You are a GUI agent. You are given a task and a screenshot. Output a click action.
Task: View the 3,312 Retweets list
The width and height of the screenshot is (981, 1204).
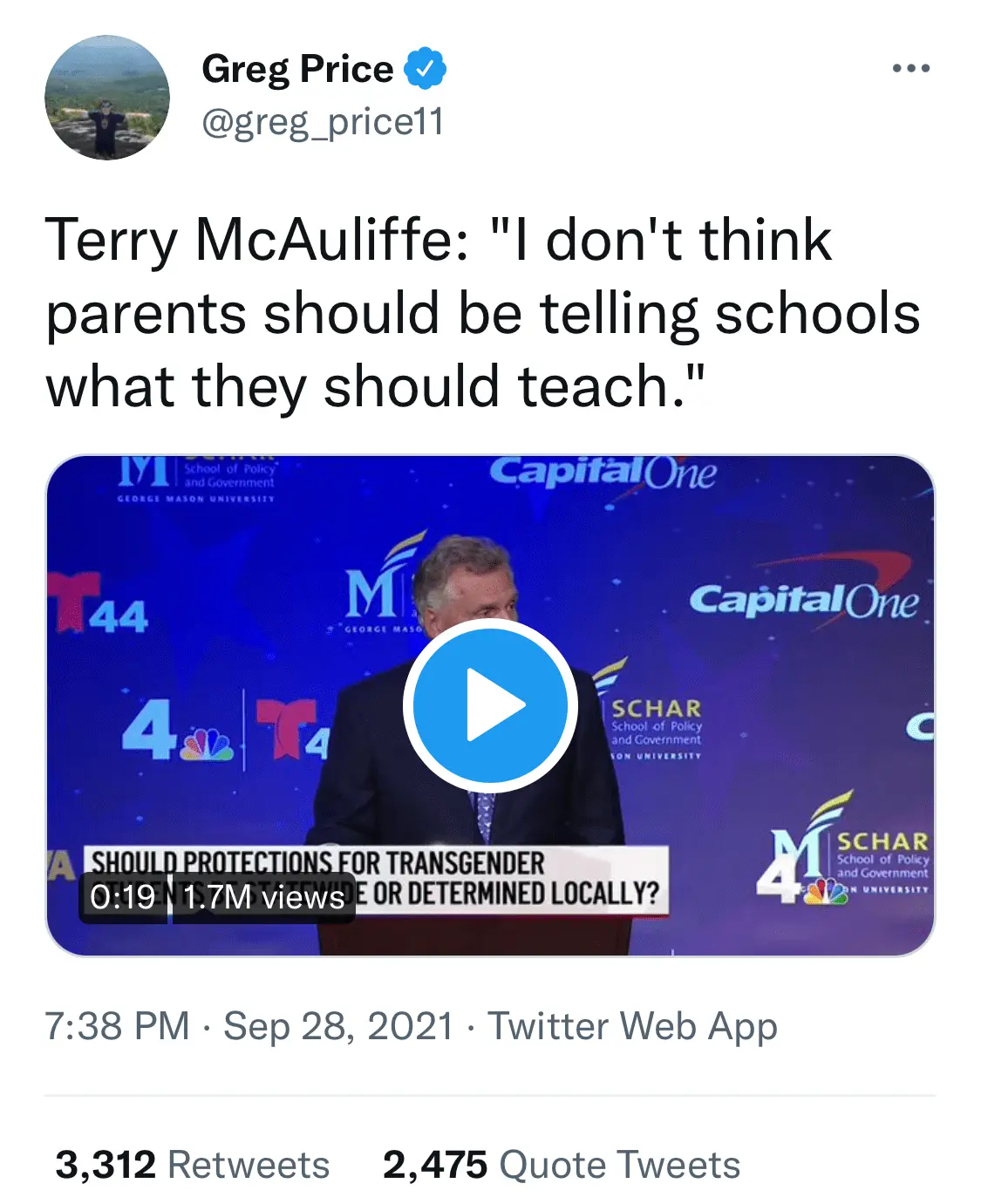pyautogui.click(x=192, y=1165)
